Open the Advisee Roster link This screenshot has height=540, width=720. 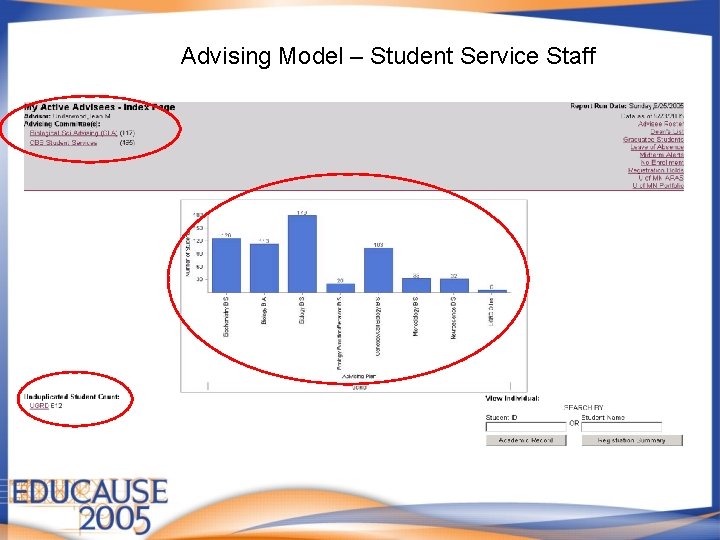click(660, 124)
